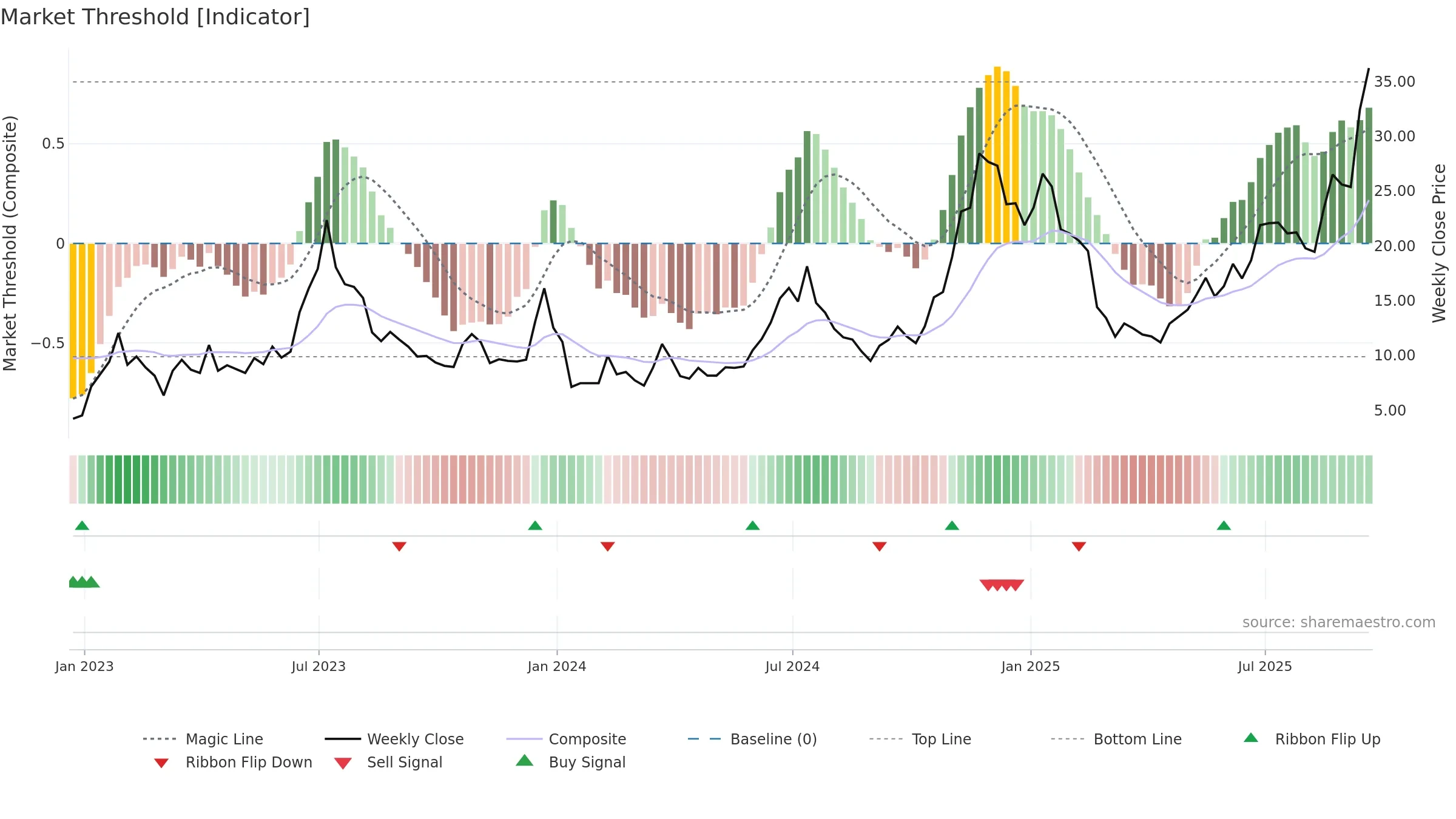Click the ribbon flip up marker before Jul 2024

point(752,525)
